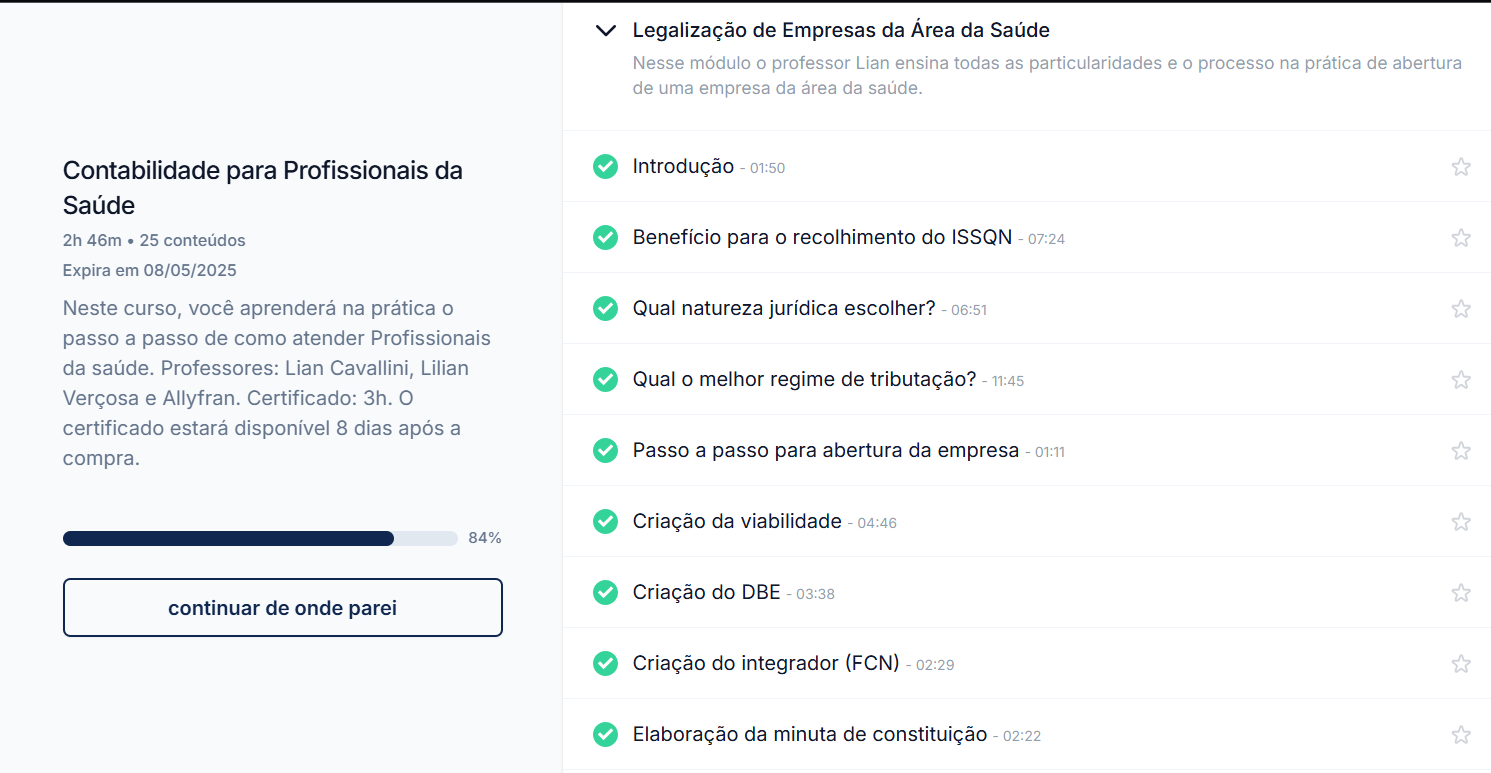Click continuar de onde parei button
The height and width of the screenshot is (773, 1491).
point(283,607)
